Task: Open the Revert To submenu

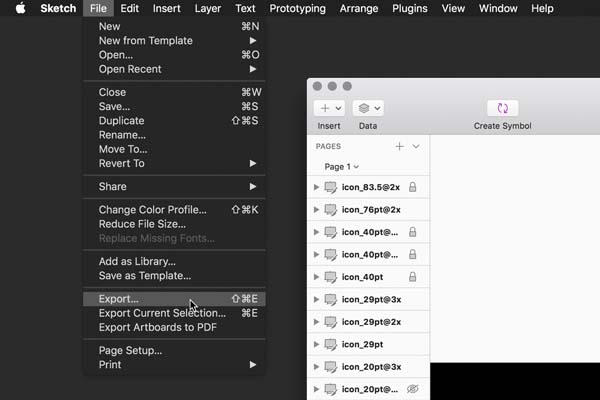Action: [174, 163]
